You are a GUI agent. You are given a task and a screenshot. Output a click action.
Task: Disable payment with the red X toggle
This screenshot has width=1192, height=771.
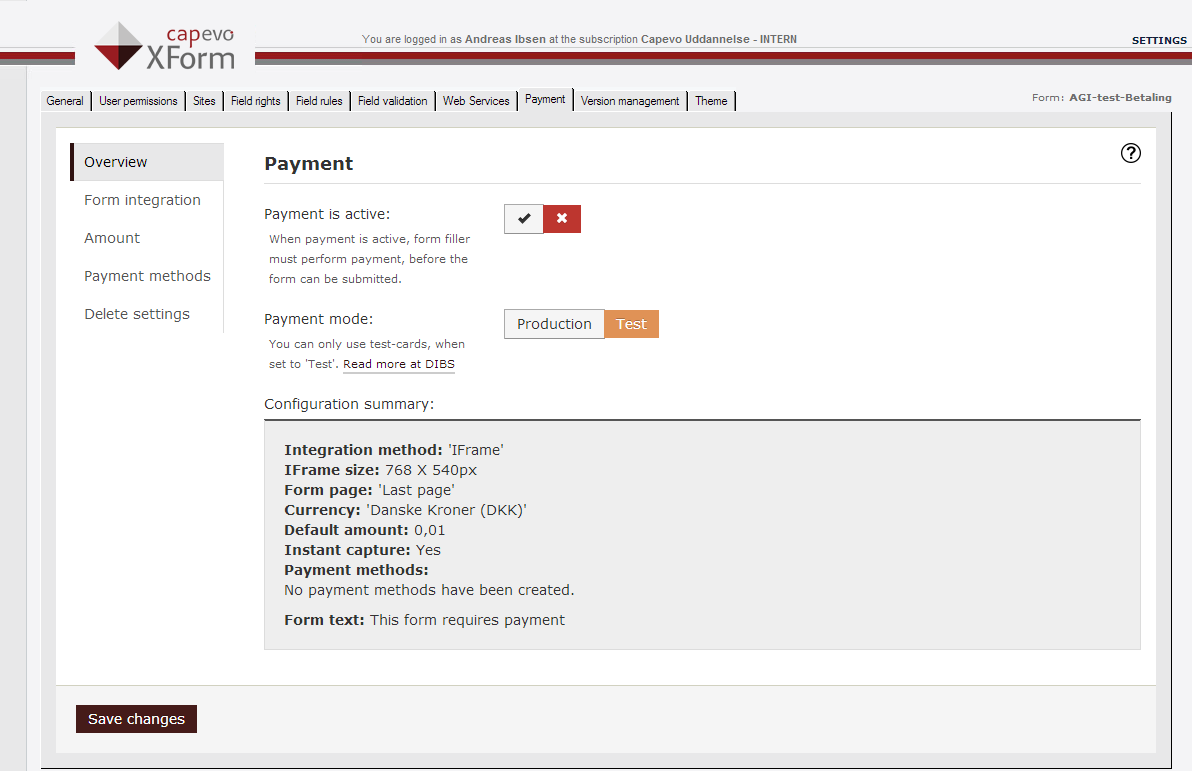click(x=562, y=219)
